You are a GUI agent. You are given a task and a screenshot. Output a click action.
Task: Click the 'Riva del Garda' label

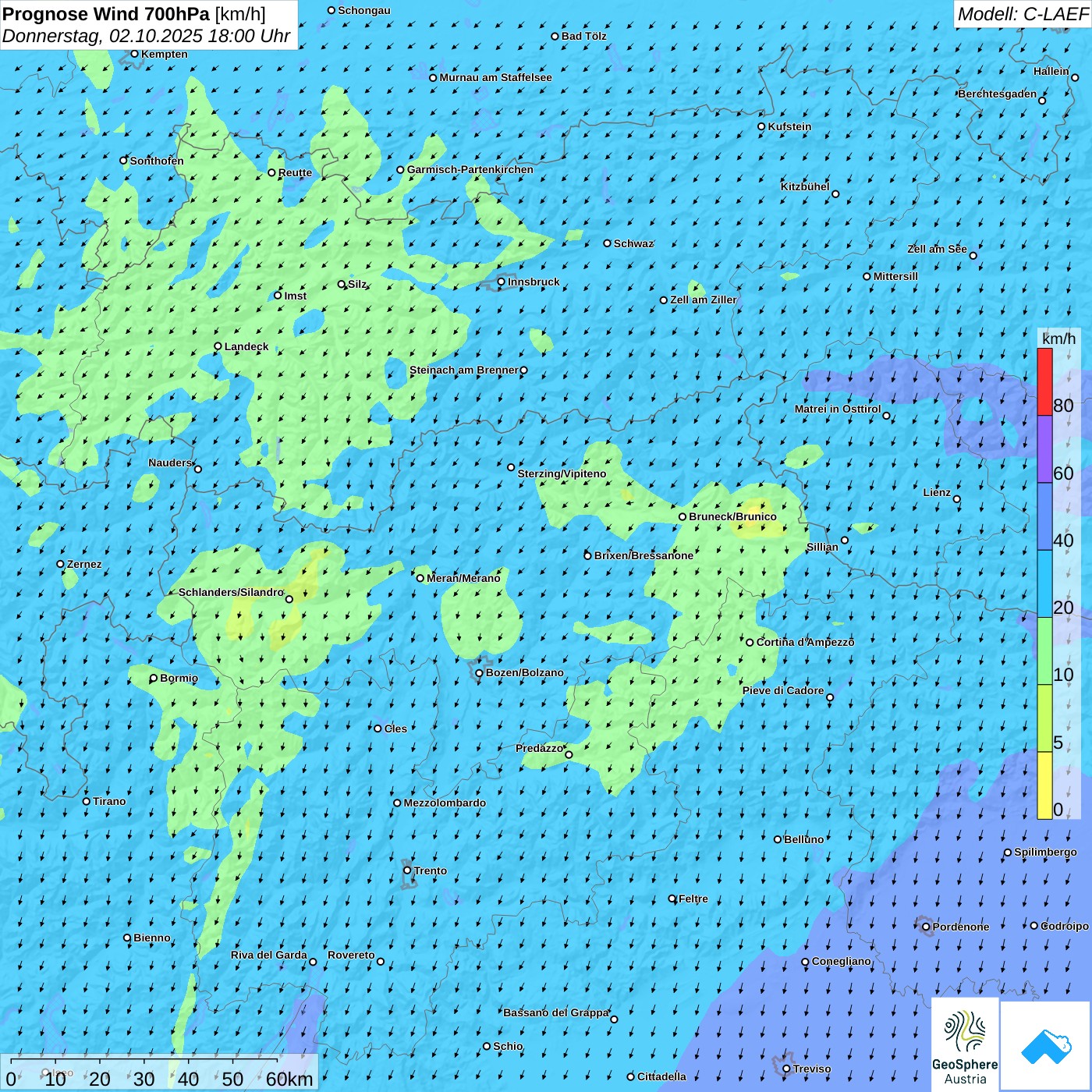pyautogui.click(x=269, y=955)
